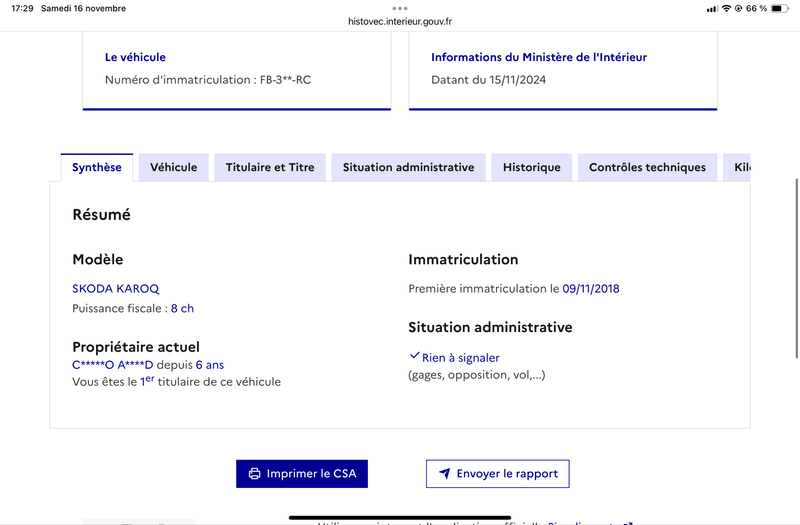Click the Le véhicule card heading
The image size is (800, 525).
[135, 57]
